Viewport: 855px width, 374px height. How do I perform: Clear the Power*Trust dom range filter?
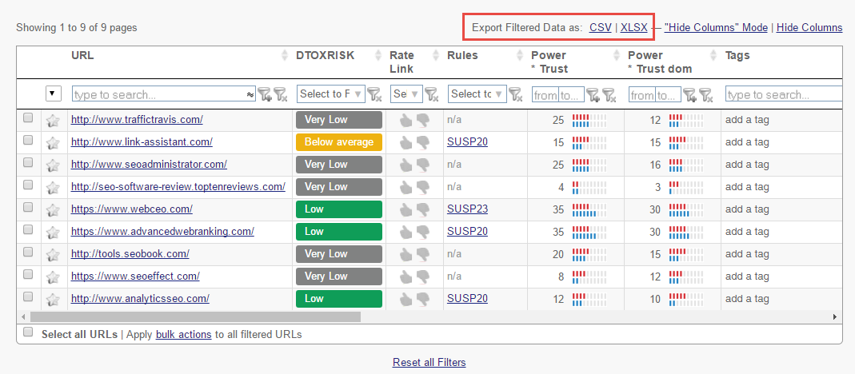pyautogui.click(x=706, y=95)
